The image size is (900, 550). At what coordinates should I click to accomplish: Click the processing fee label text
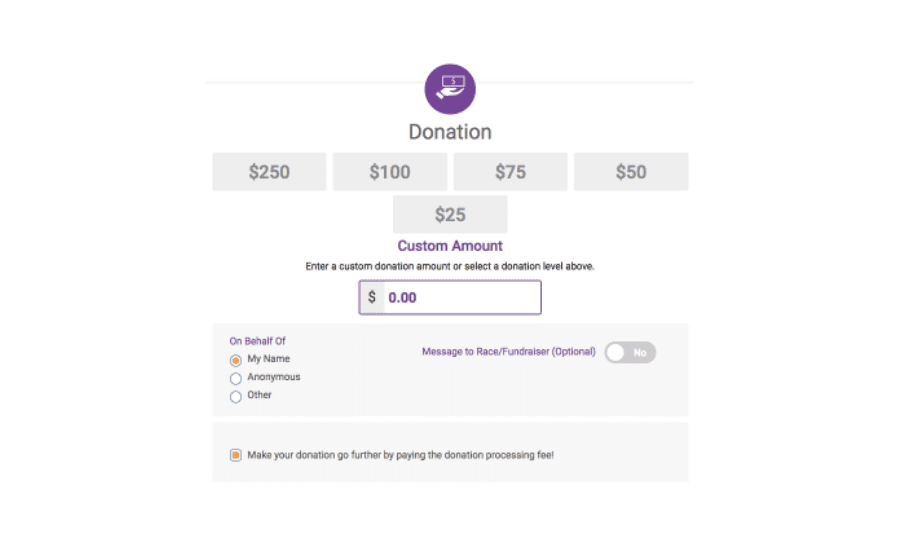pyautogui.click(x=401, y=455)
